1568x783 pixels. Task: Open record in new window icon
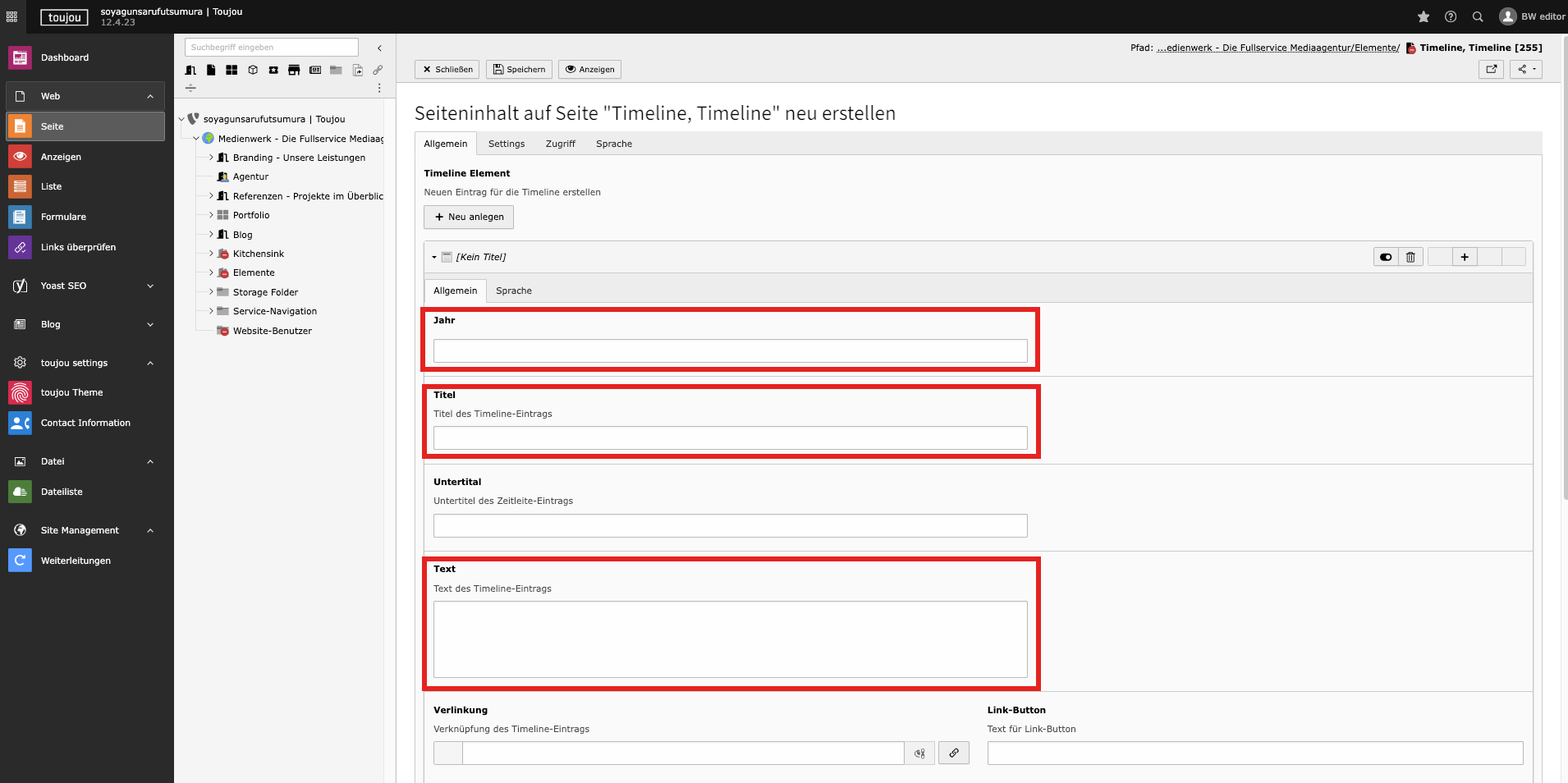click(x=1491, y=69)
